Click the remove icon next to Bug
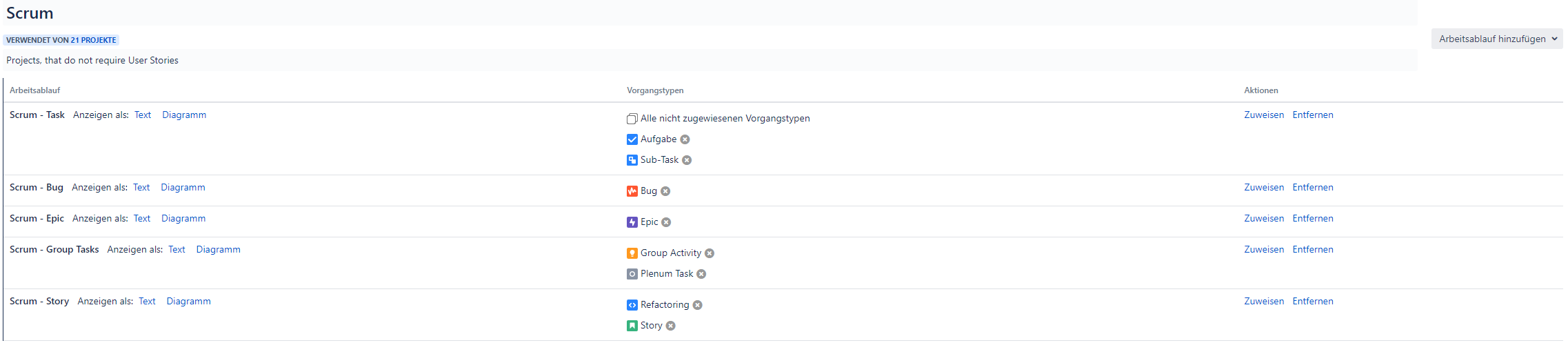Viewport: 1568px width, 343px height. [665, 191]
